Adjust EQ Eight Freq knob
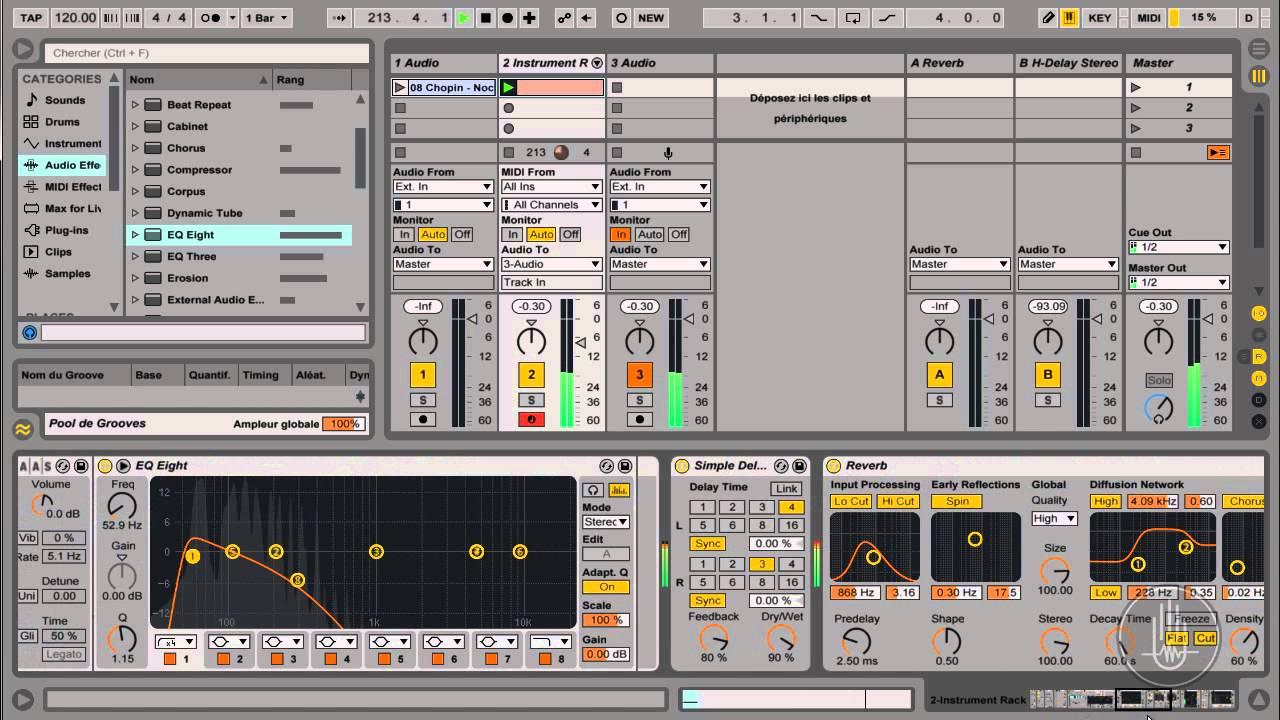 tap(122, 507)
